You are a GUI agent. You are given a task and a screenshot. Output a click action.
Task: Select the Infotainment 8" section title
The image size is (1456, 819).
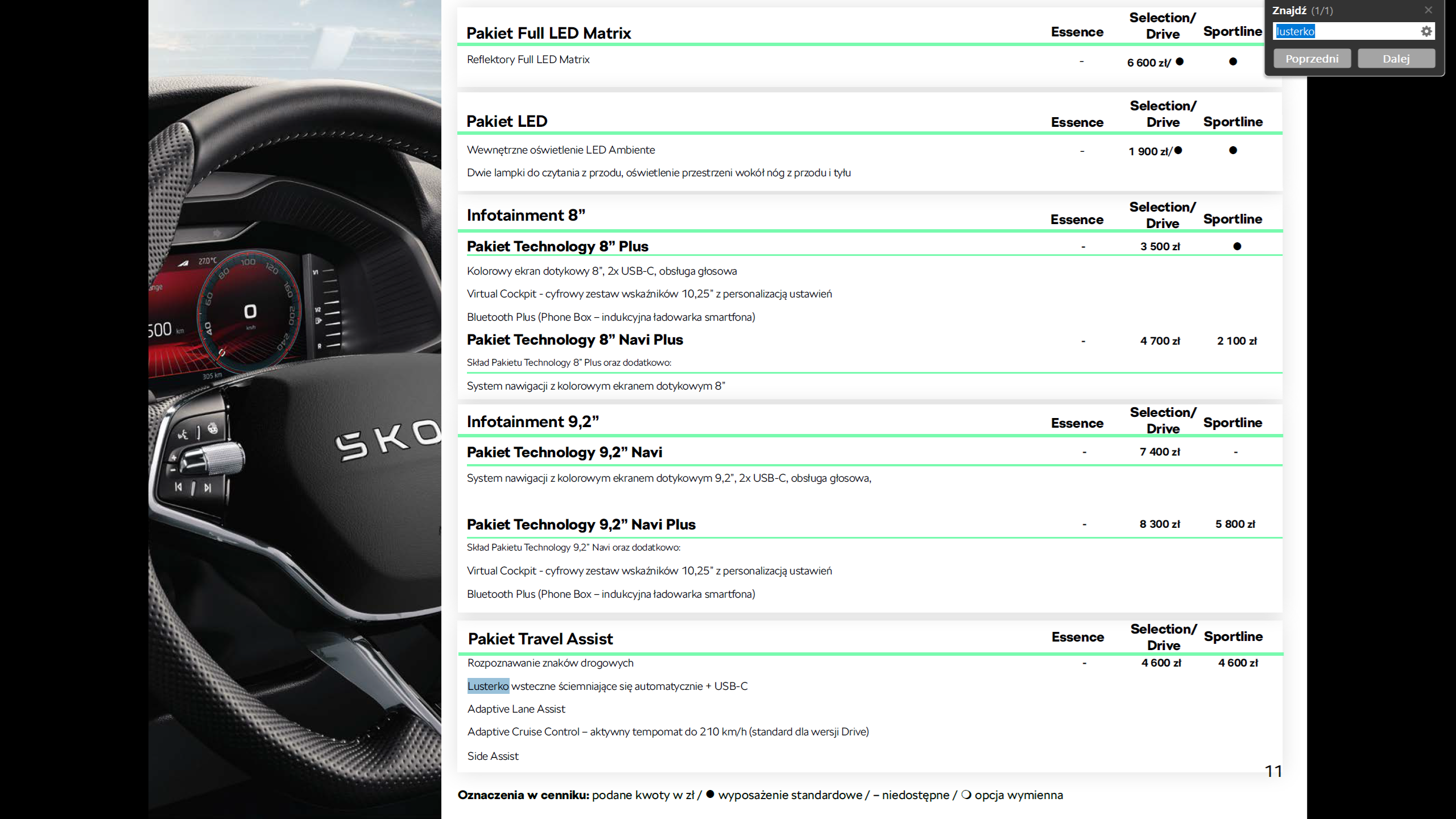(526, 215)
